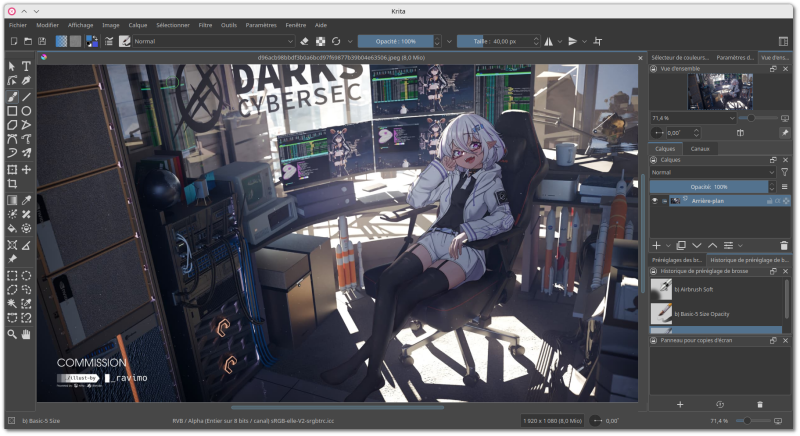Select the Pan hand tool
800x436 pixels.
click(x=26, y=334)
